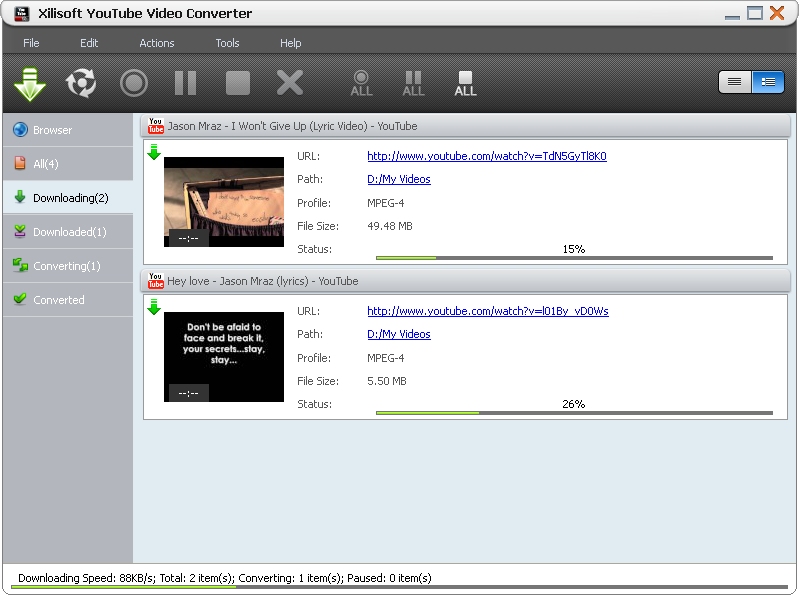Open the Tools menu
Screen dimensions: 799x595
[x=227, y=43]
